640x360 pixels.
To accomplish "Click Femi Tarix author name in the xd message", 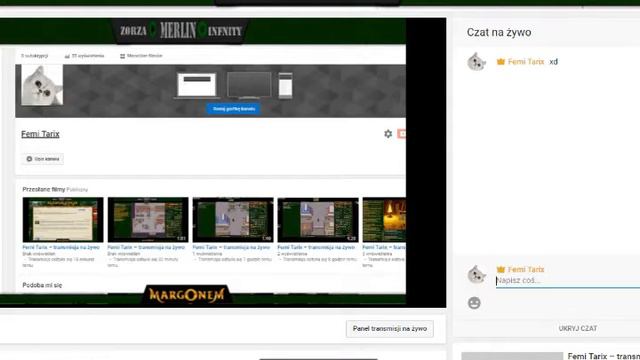I will 526,62.
